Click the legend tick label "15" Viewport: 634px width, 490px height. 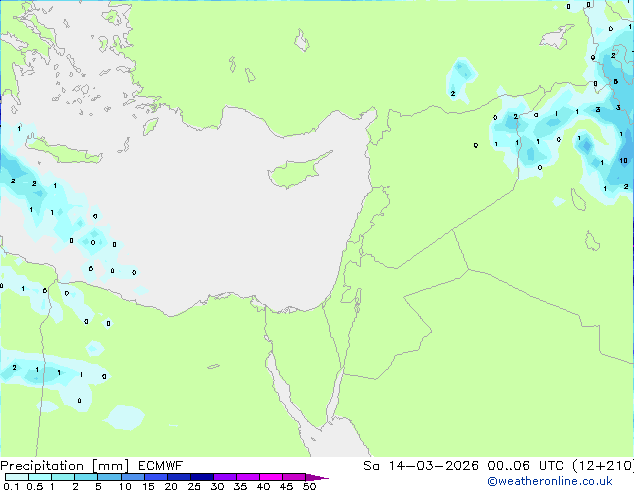[x=148, y=486]
